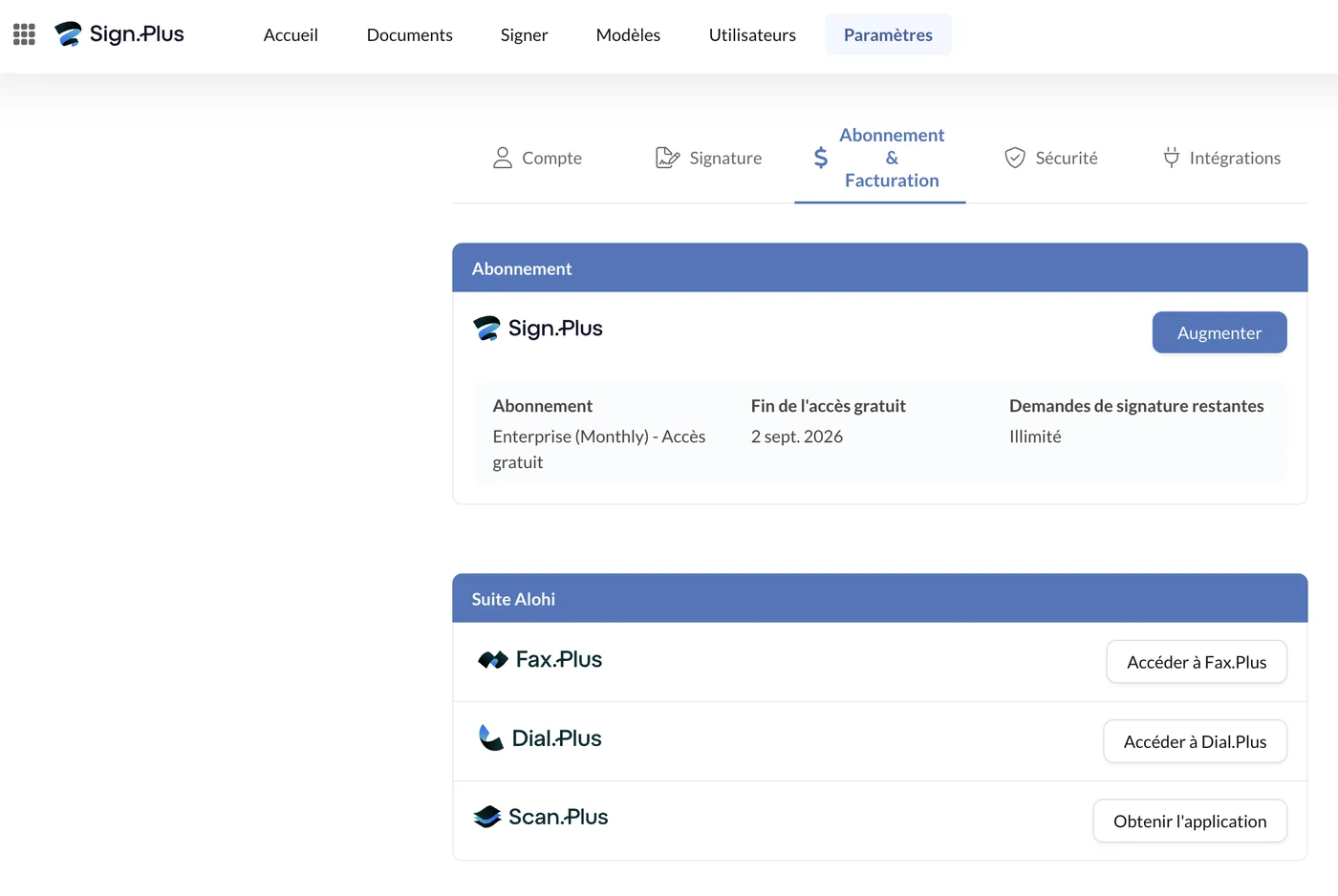
Task: Click the dollar sign billing icon
Action: (821, 158)
